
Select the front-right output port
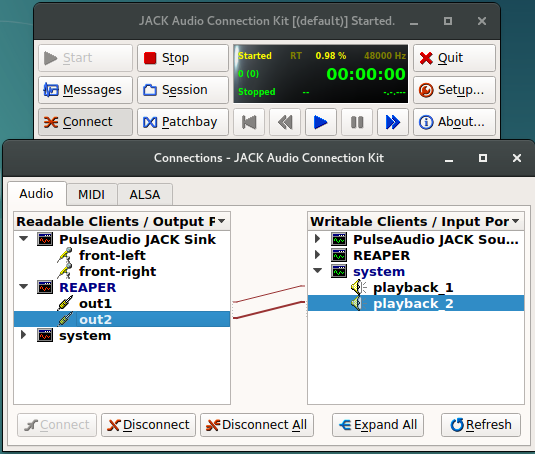coord(117,272)
